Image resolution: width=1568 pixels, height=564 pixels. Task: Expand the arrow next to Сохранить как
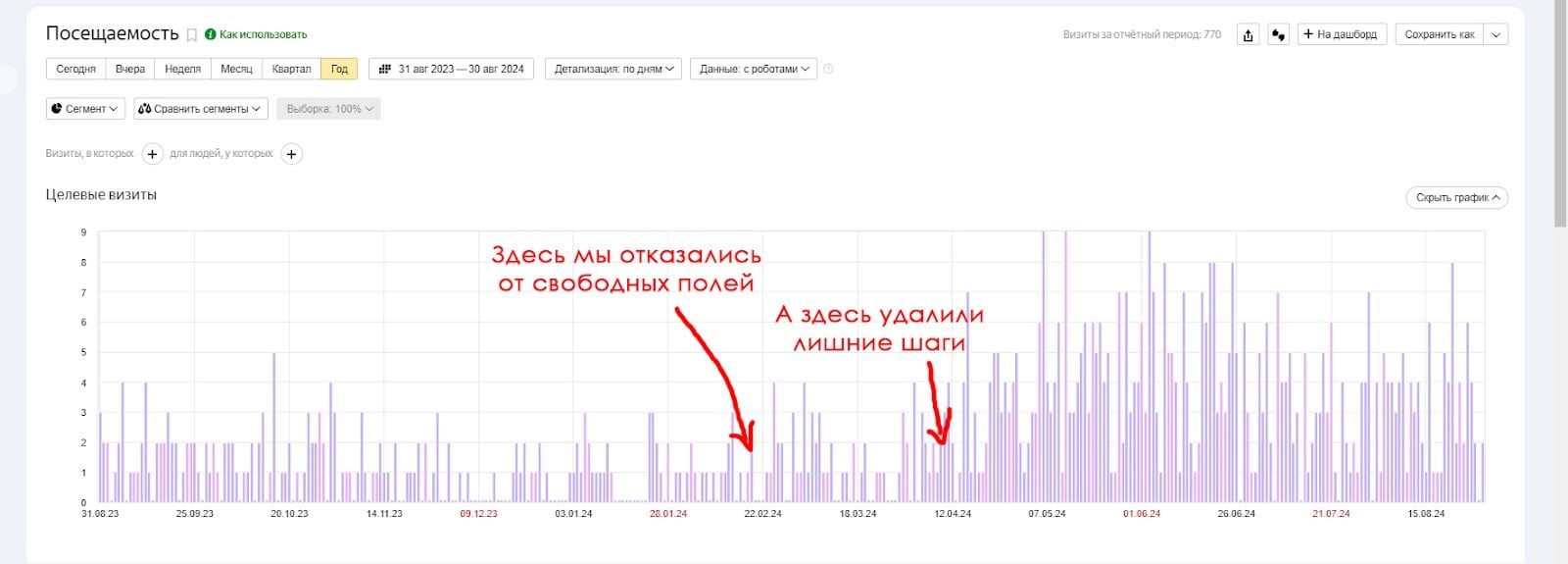click(1496, 34)
